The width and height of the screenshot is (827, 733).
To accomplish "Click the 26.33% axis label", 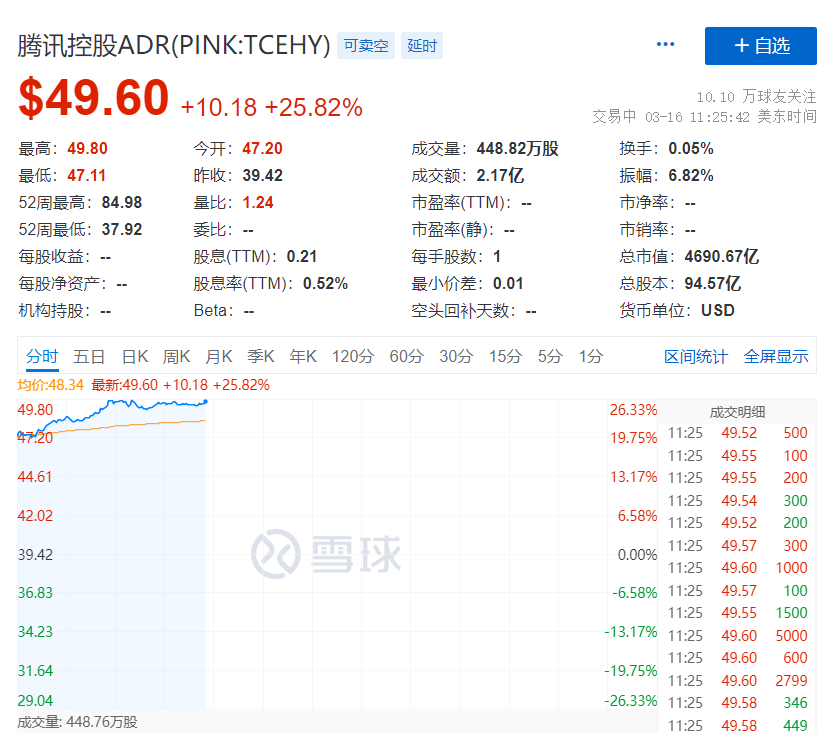I will pyautogui.click(x=633, y=410).
